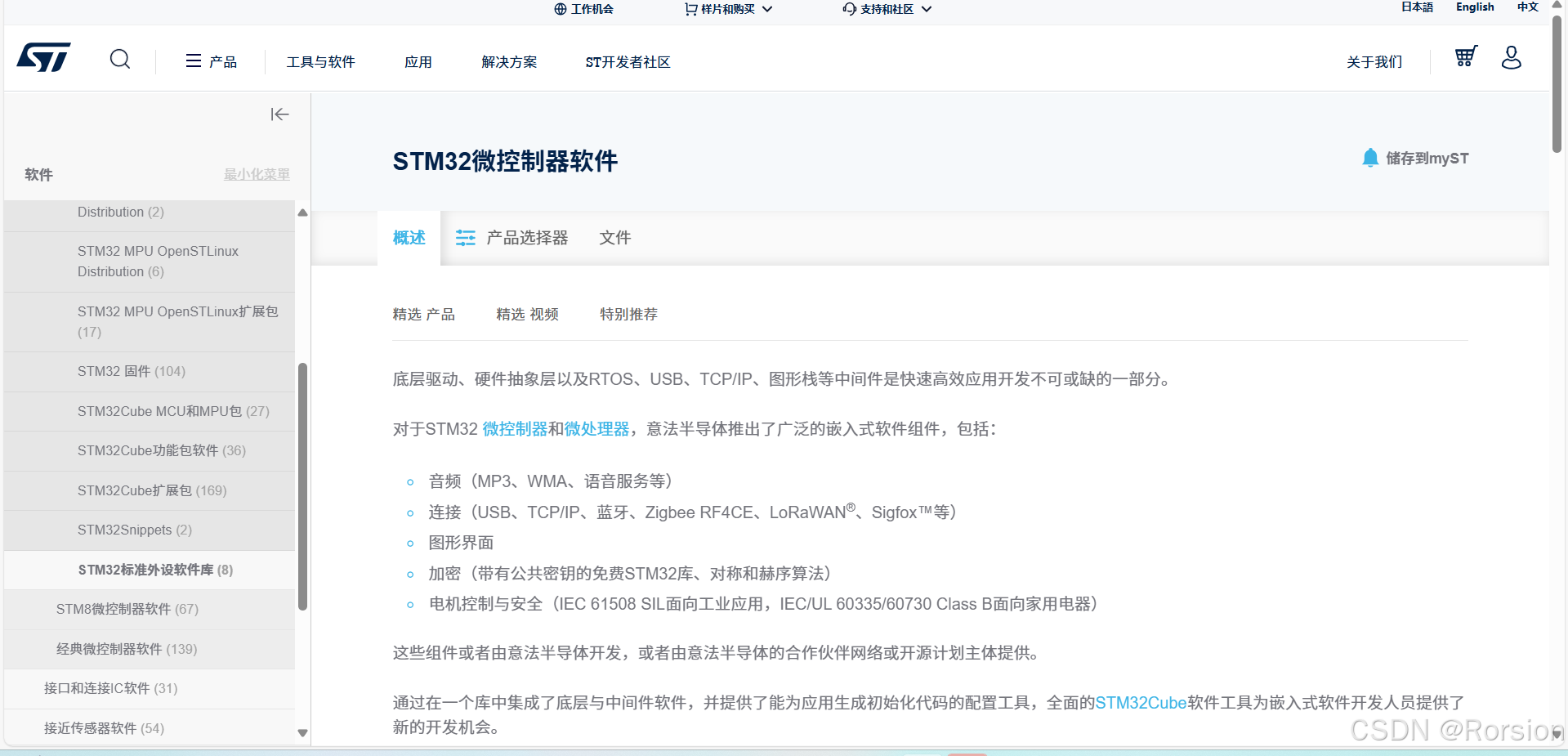
Task: Click the 最小化菜單 link
Action: (257, 174)
